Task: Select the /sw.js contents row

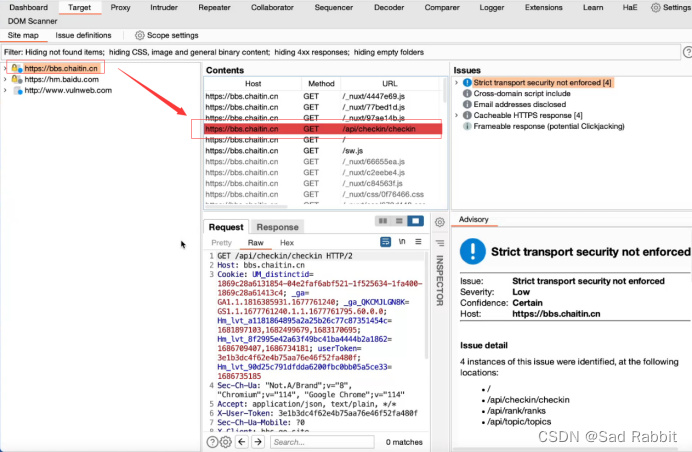Action: [x=323, y=151]
